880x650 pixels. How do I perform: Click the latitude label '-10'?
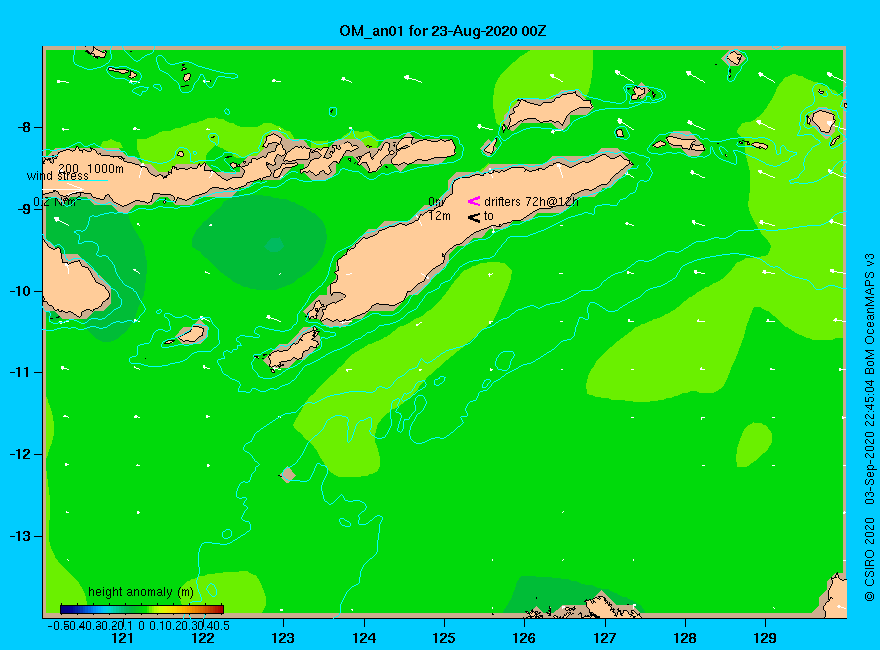coord(21,291)
